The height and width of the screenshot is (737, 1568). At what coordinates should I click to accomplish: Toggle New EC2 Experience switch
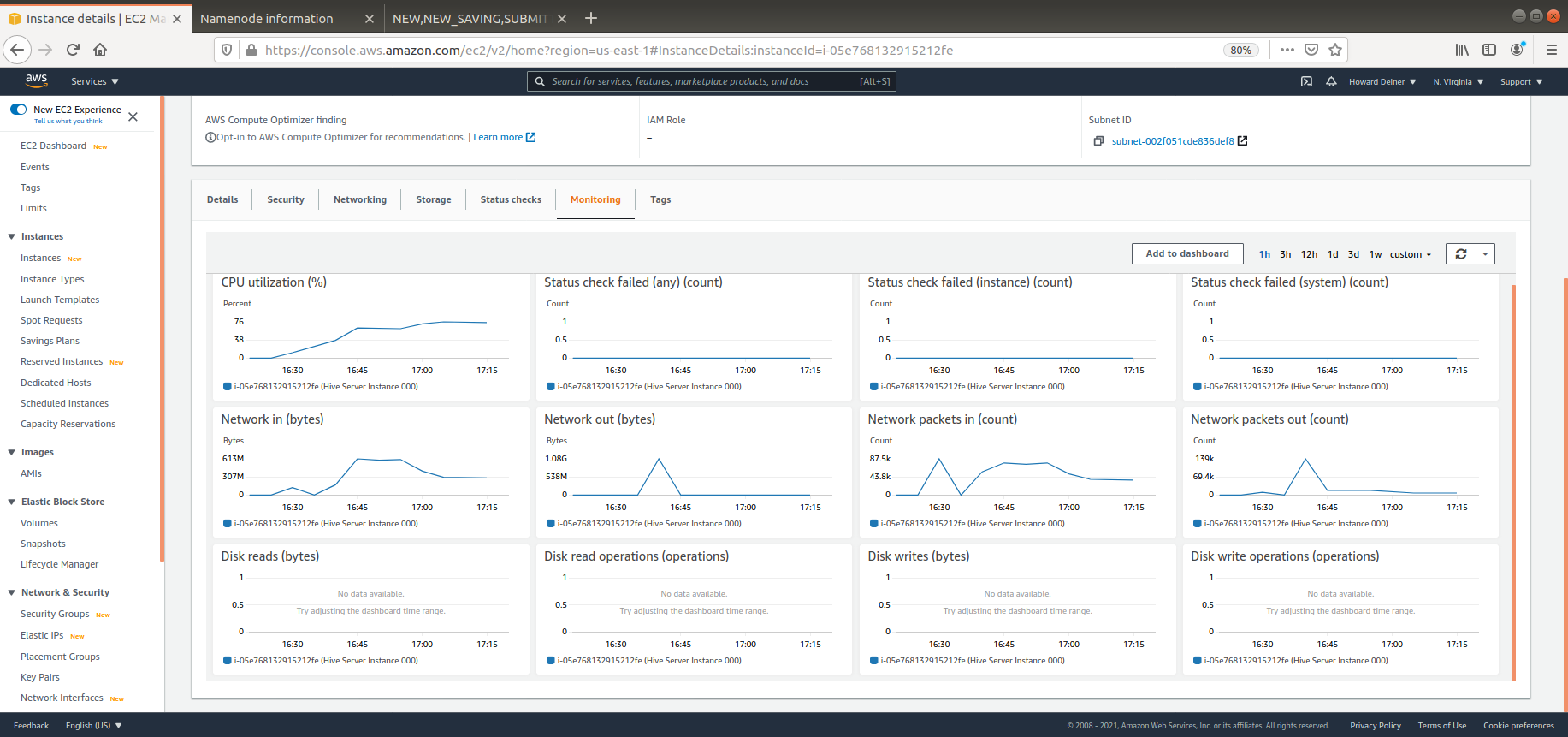coord(18,110)
